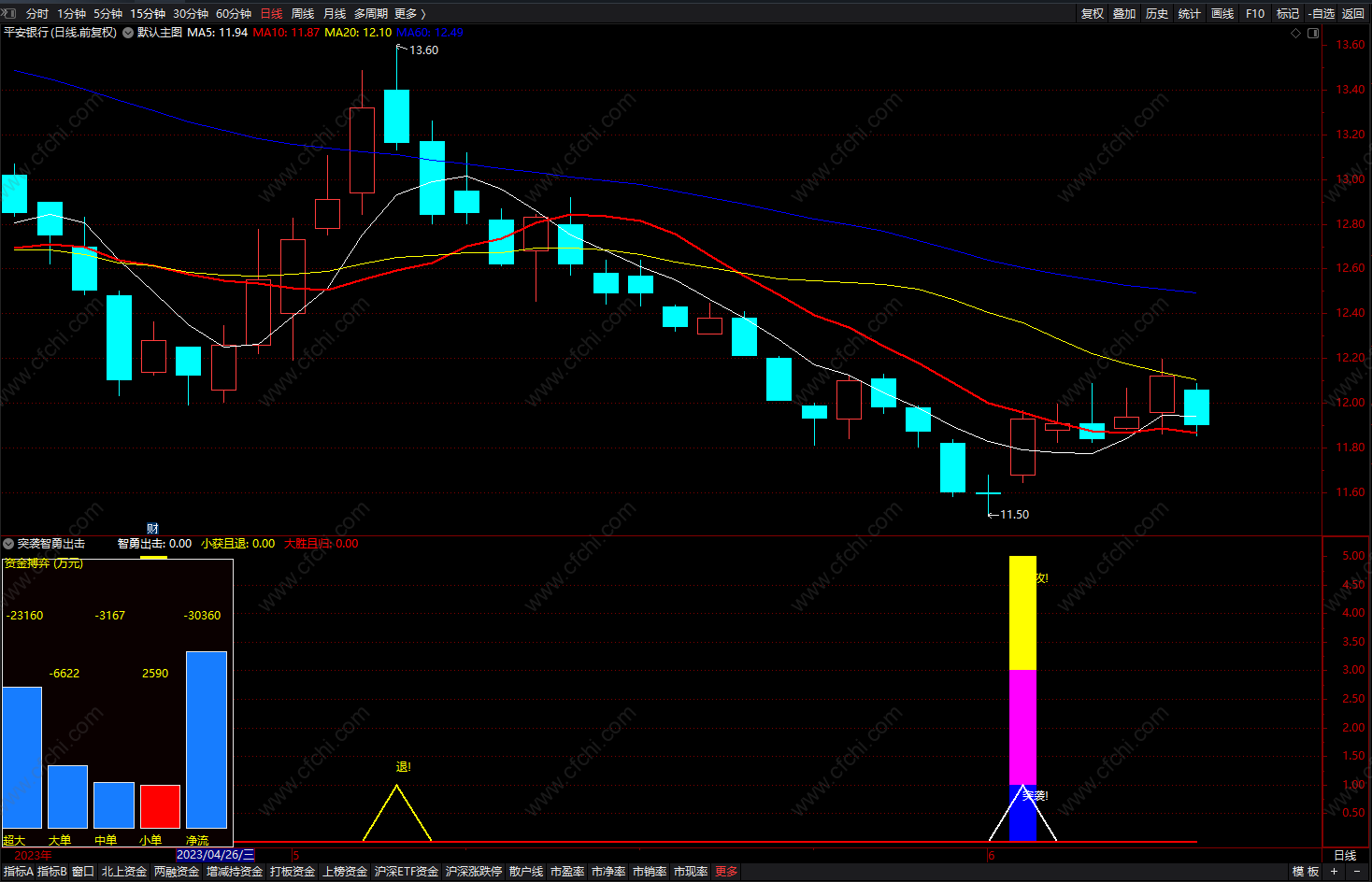Screen dimensions: 1372x882
Task: Expand 更多 period options
Action: tap(409, 13)
